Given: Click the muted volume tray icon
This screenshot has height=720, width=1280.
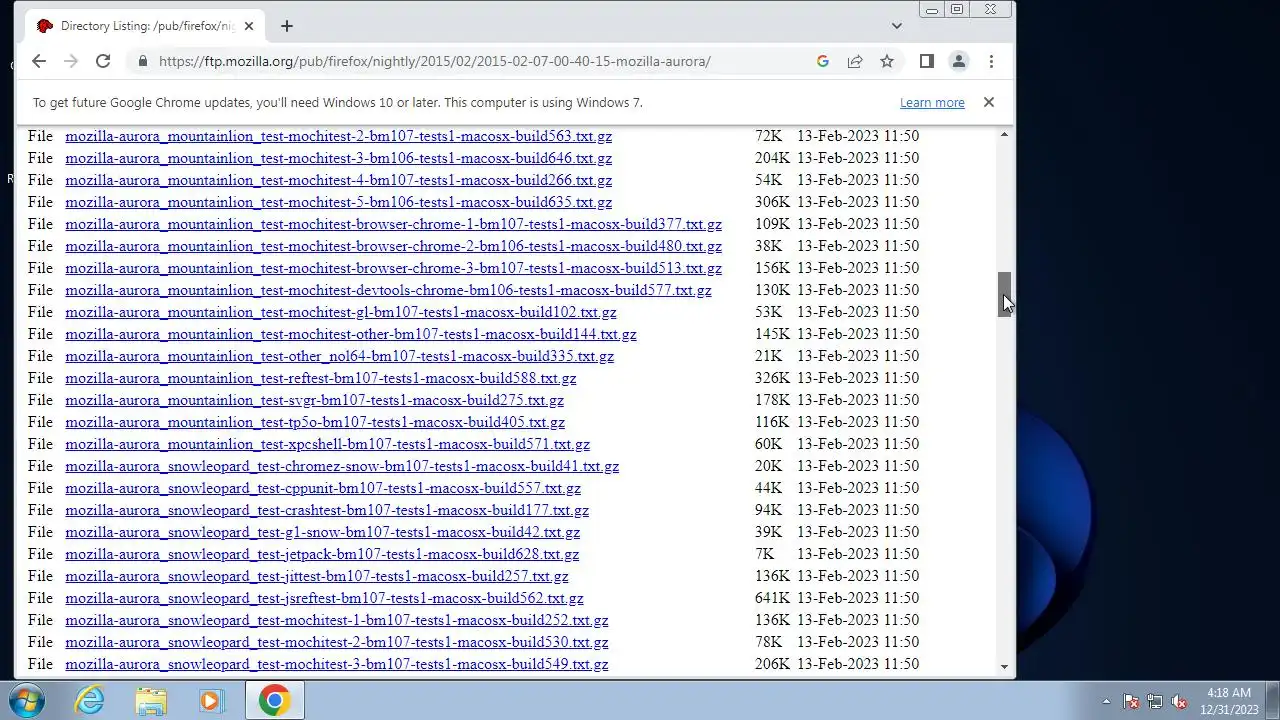Looking at the screenshot, I should pyautogui.click(x=1179, y=701).
